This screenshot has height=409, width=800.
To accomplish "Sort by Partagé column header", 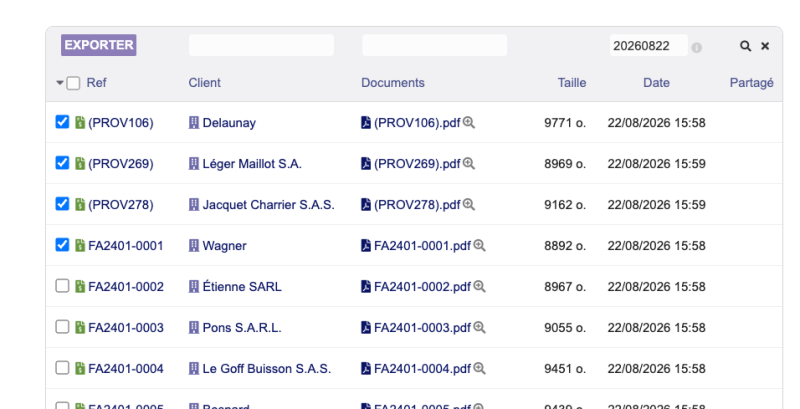I will tap(752, 83).
